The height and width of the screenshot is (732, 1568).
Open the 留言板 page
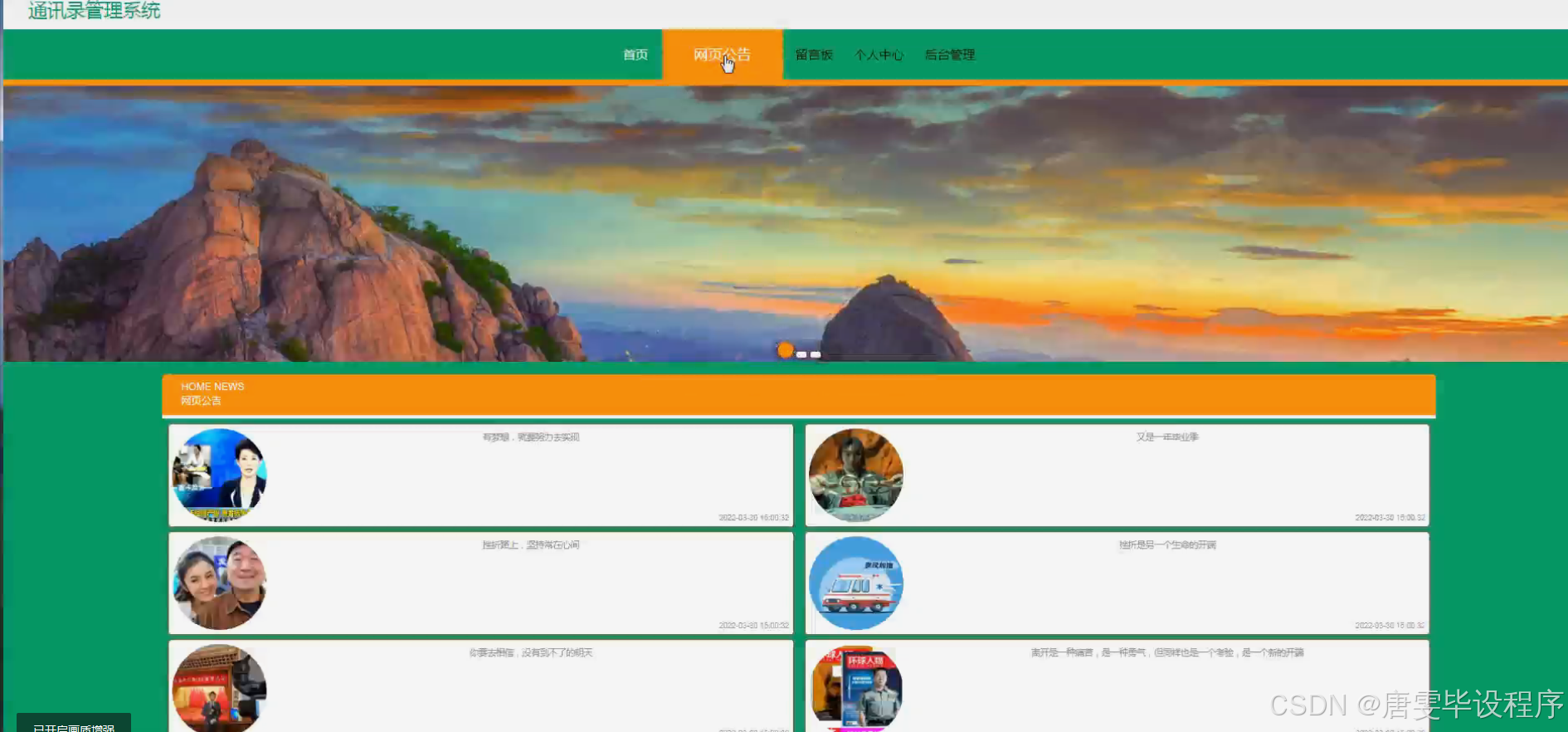[x=814, y=55]
